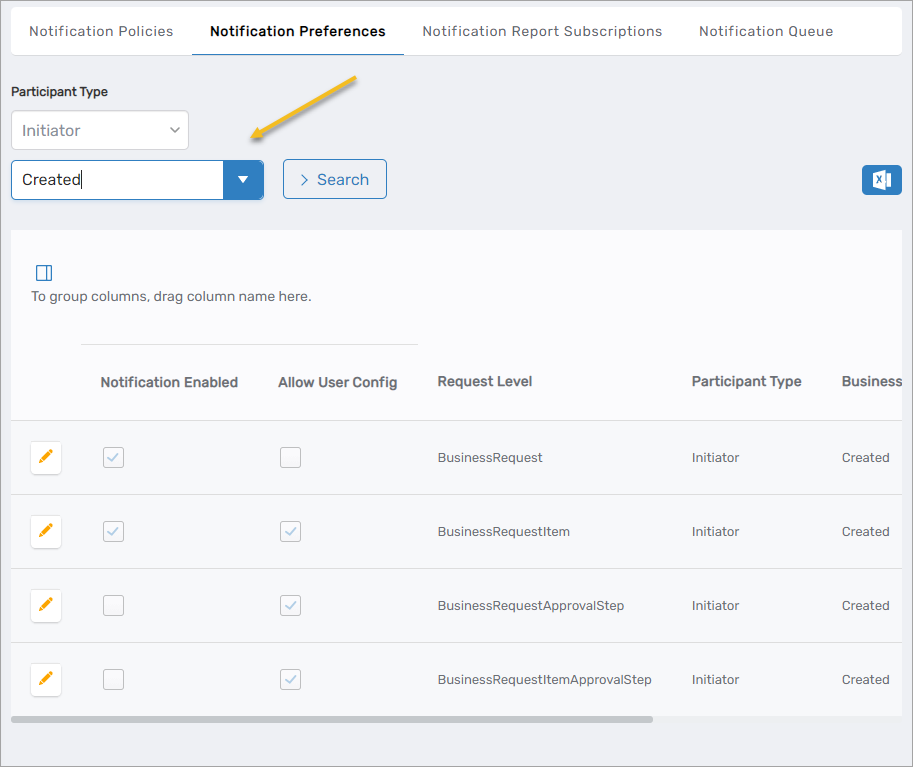Enable notification for BusinessRequestApprovalStep row
Viewport: 913px width, 767px height.
[114, 605]
